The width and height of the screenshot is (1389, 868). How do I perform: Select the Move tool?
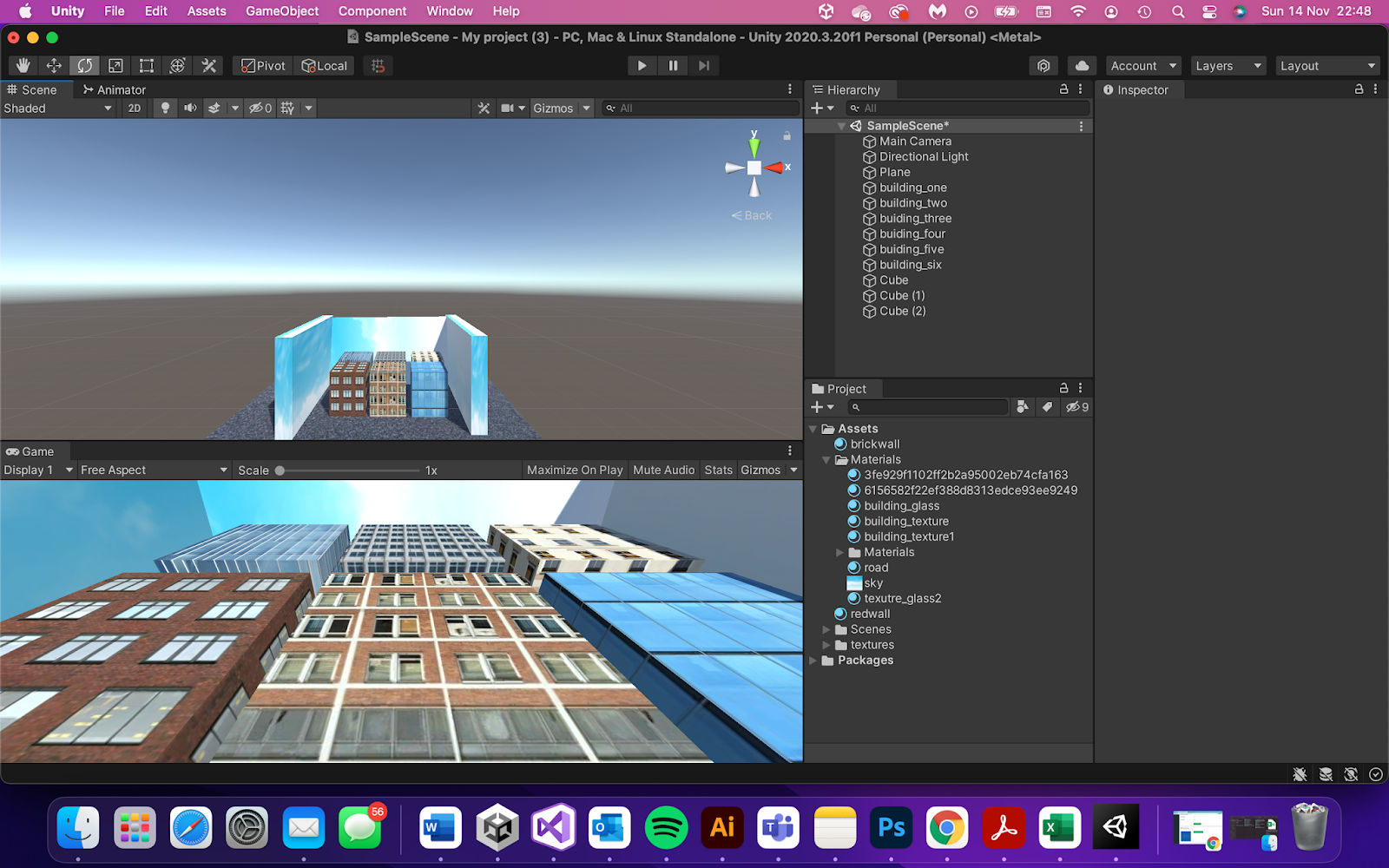pyautogui.click(x=54, y=66)
